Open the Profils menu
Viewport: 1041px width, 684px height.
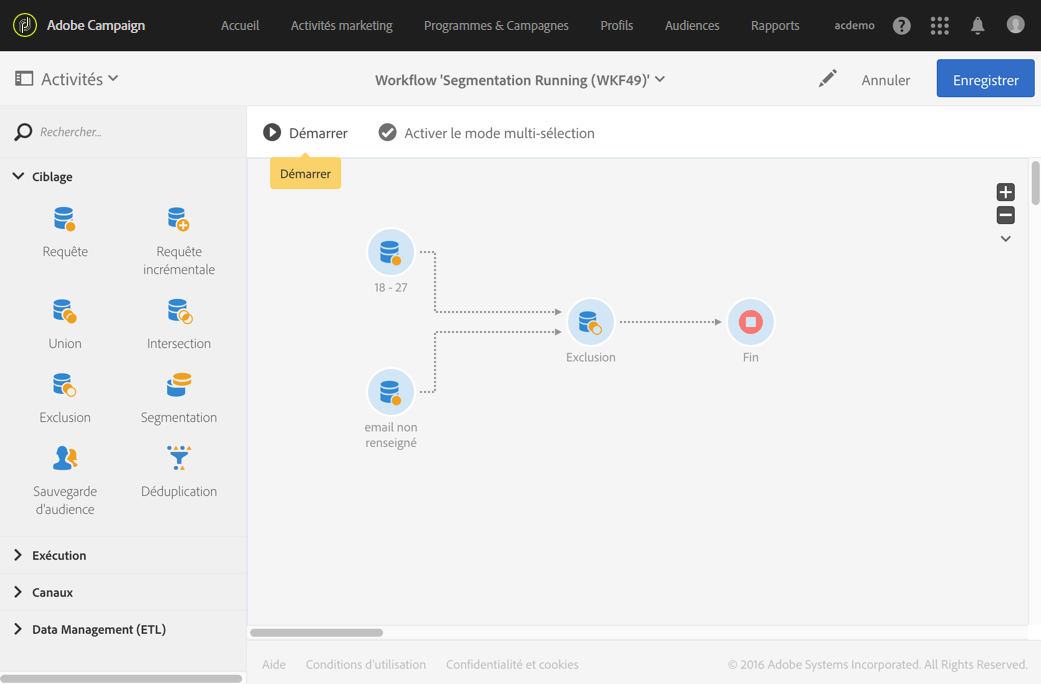coord(616,25)
